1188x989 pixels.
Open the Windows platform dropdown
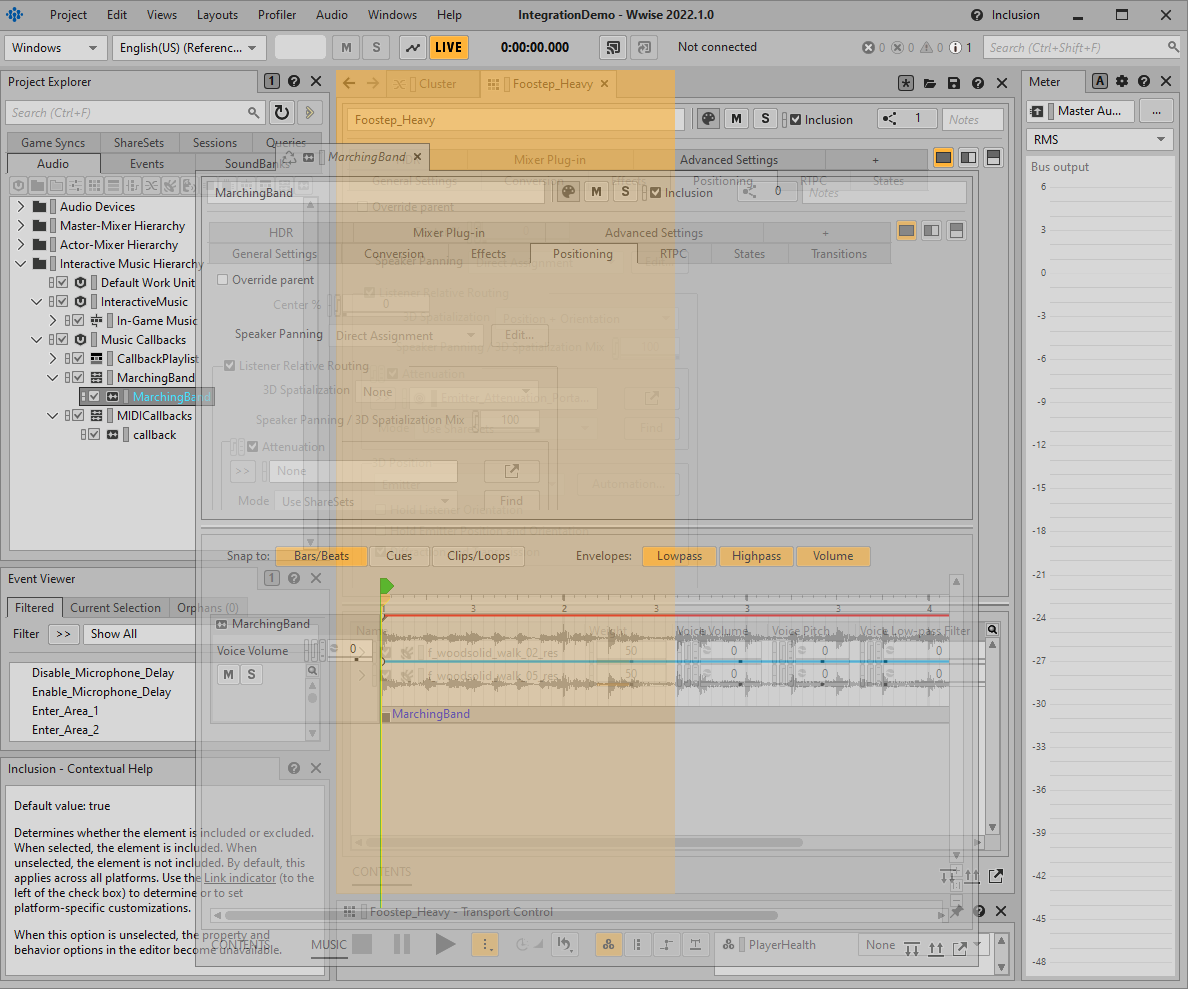pos(55,48)
